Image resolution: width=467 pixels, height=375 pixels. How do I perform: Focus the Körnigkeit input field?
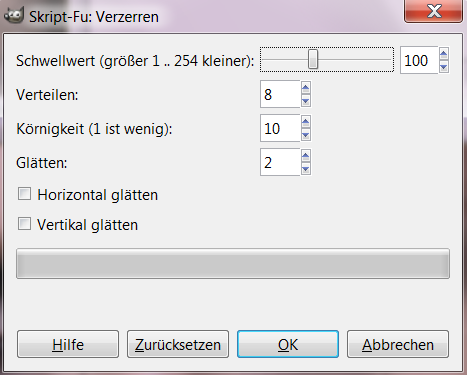point(280,128)
